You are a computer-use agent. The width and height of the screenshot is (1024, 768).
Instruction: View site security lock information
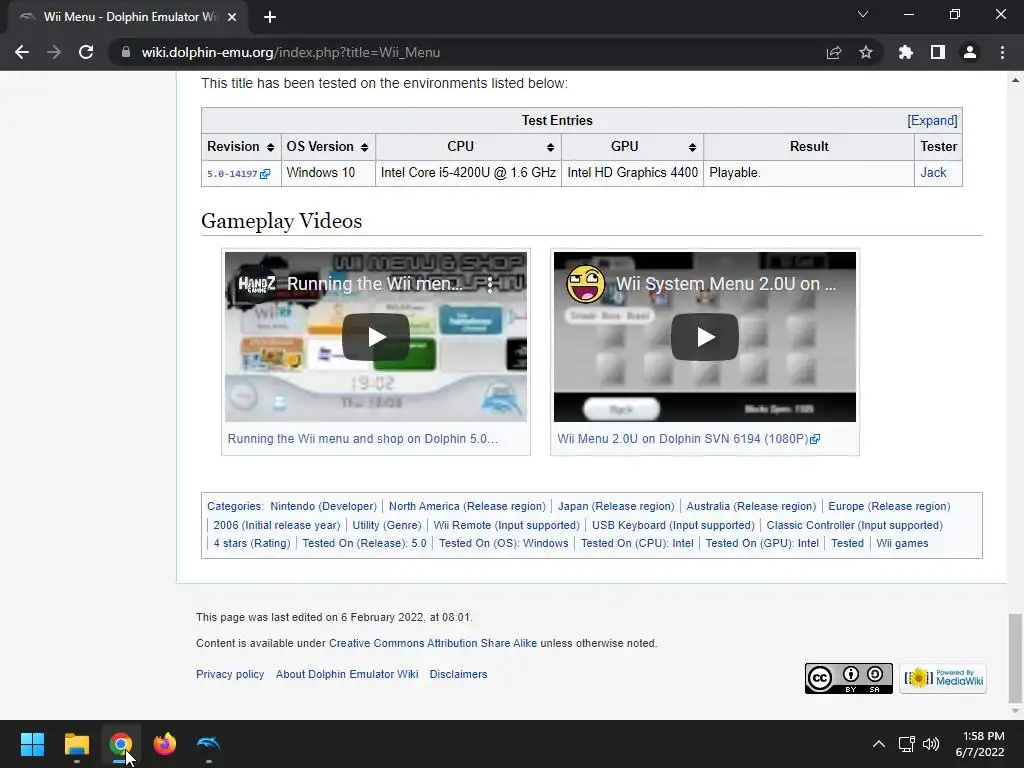[x=125, y=52]
